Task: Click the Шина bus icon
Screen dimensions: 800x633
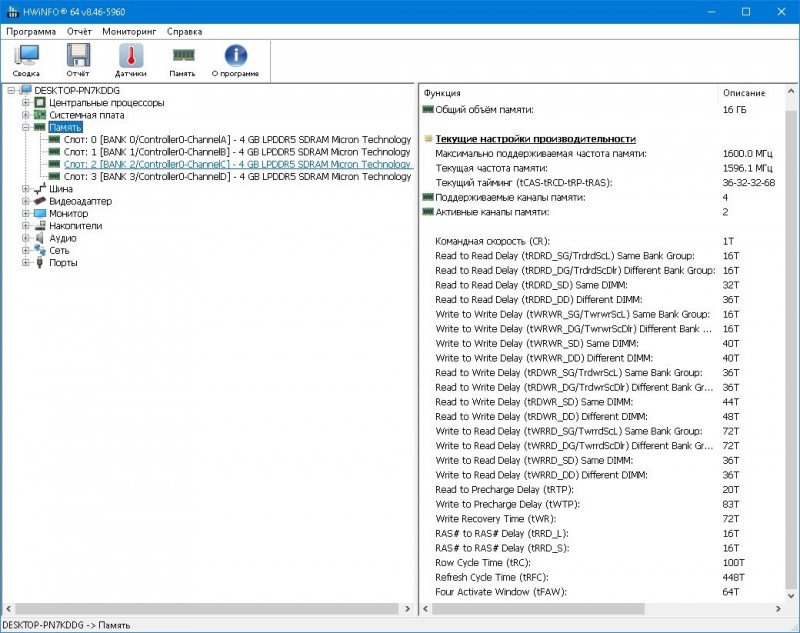Action: pos(40,189)
